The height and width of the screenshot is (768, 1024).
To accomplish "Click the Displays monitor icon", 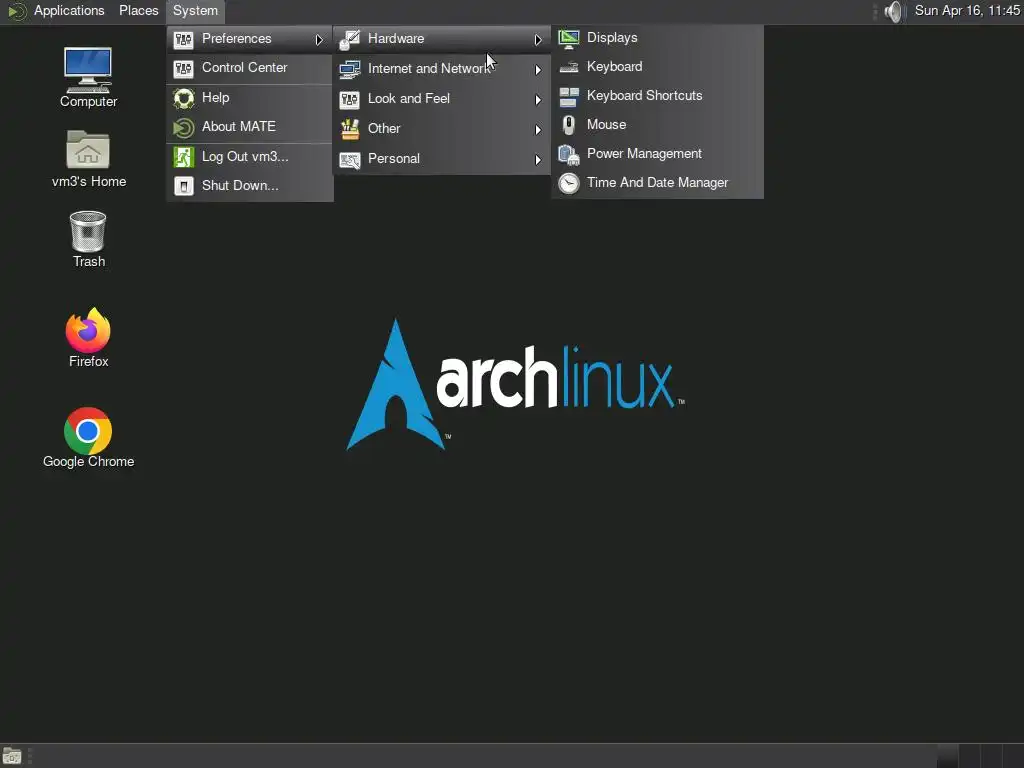I will point(569,39).
